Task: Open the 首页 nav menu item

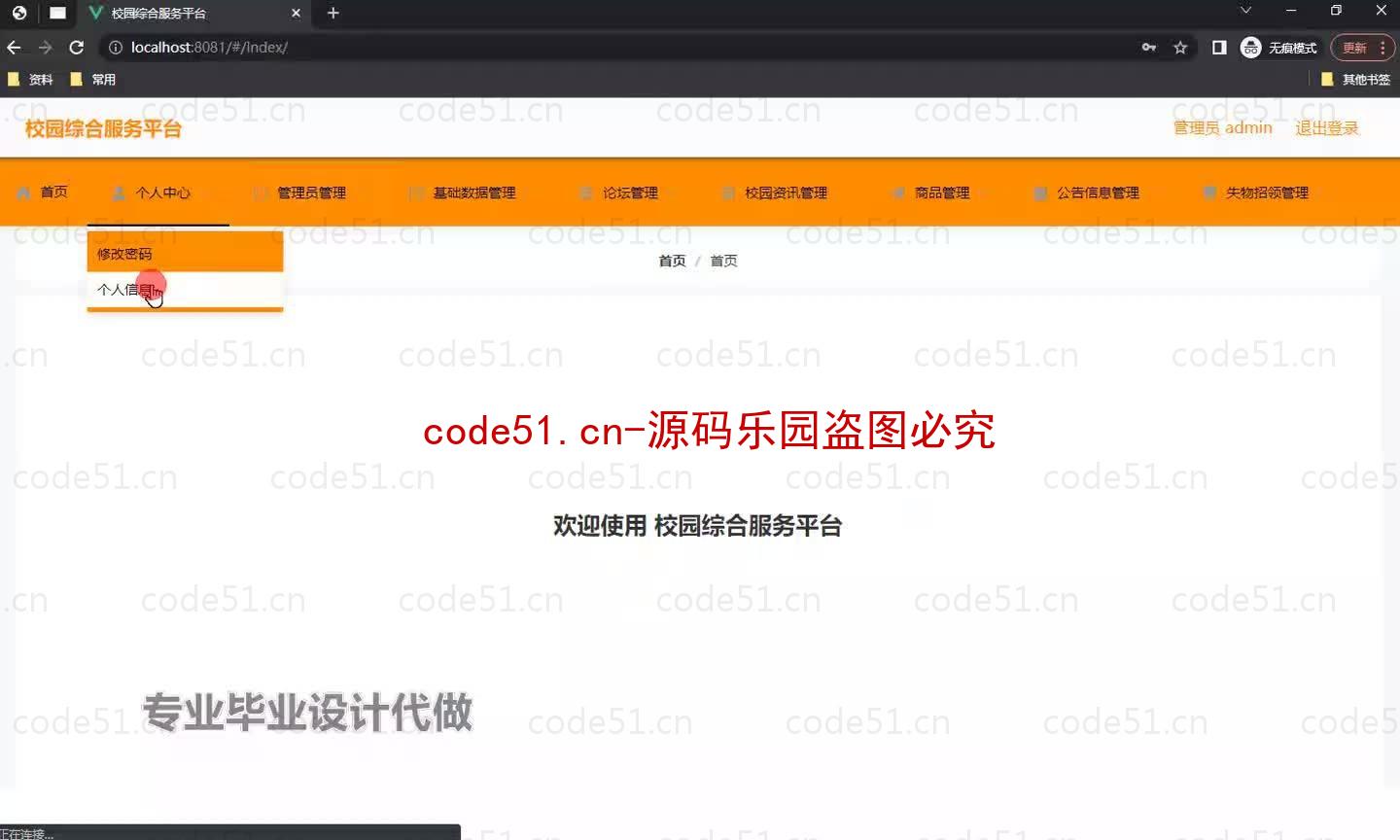Action: (x=43, y=192)
